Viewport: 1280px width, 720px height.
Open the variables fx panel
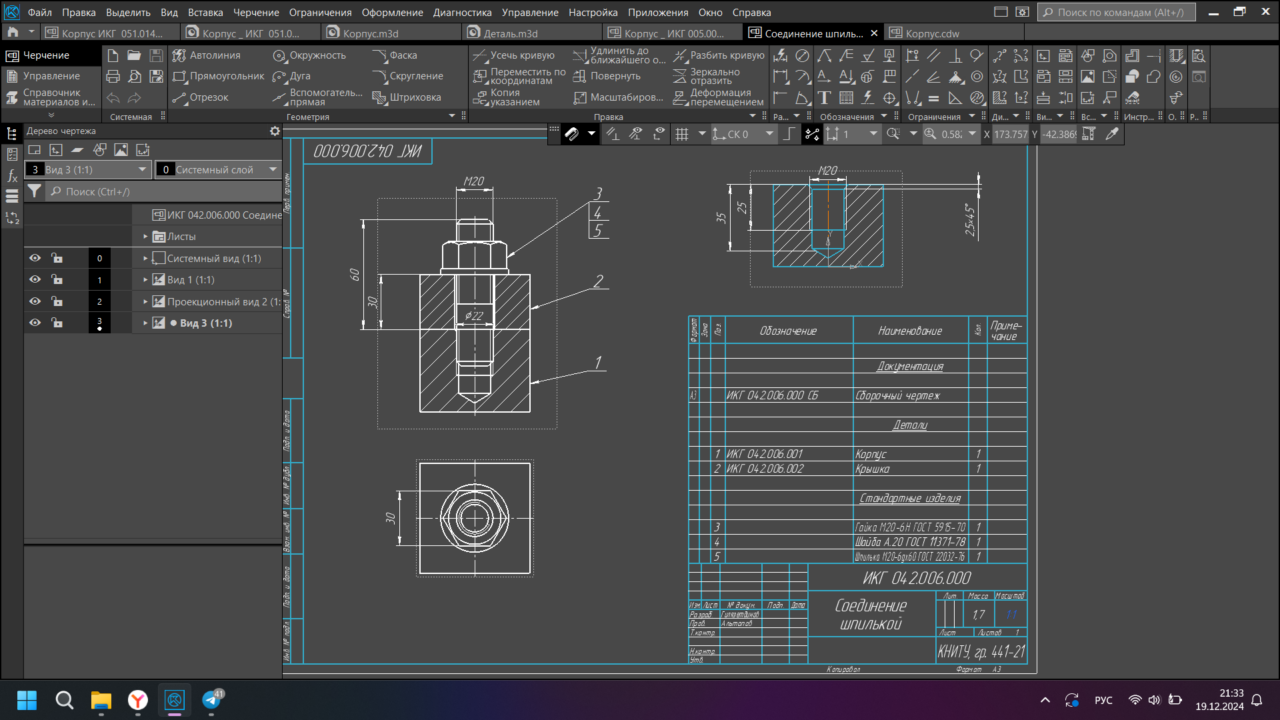click(12, 175)
